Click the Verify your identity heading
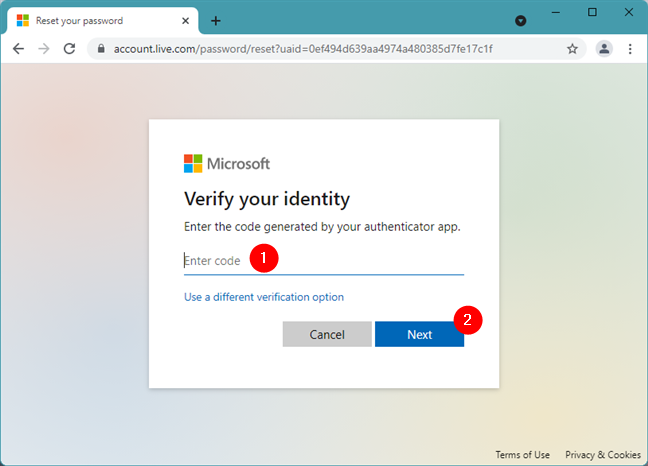Image resolution: width=648 pixels, height=466 pixels. pyautogui.click(x=267, y=199)
